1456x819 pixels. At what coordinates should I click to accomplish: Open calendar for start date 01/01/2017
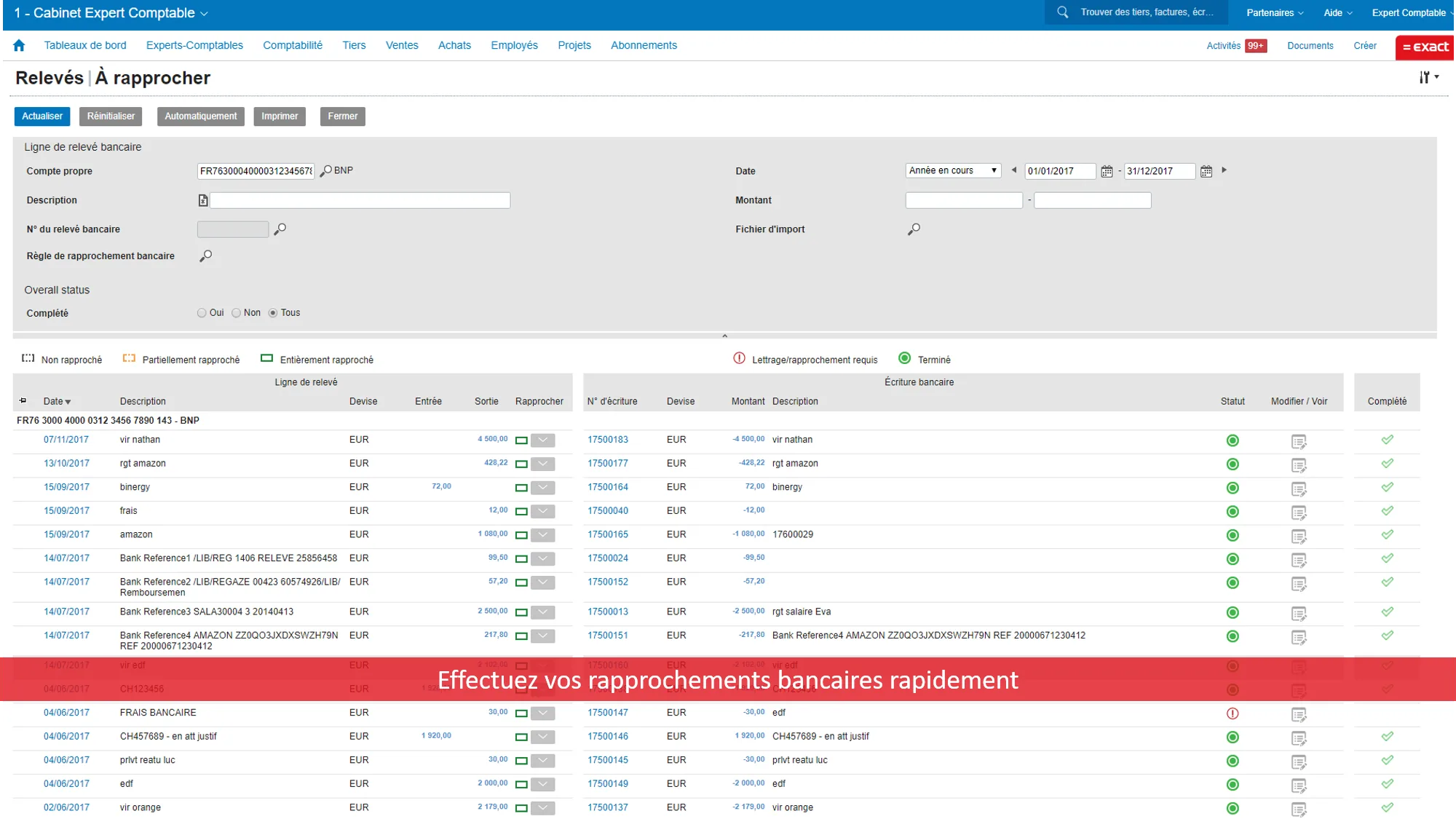(1107, 171)
